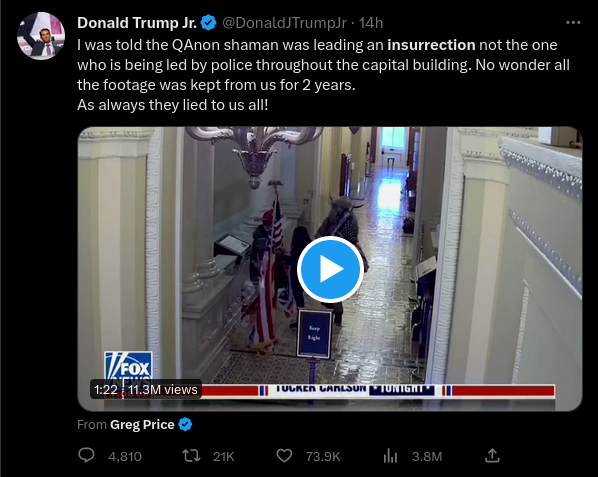Click the reply speech bubble icon
598x477 pixels.
point(86,455)
